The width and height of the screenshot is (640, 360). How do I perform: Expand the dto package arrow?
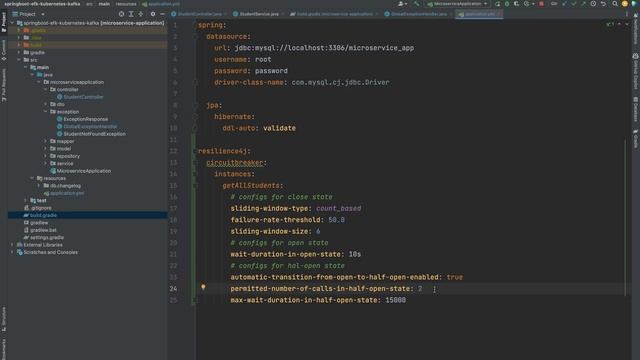46,104
